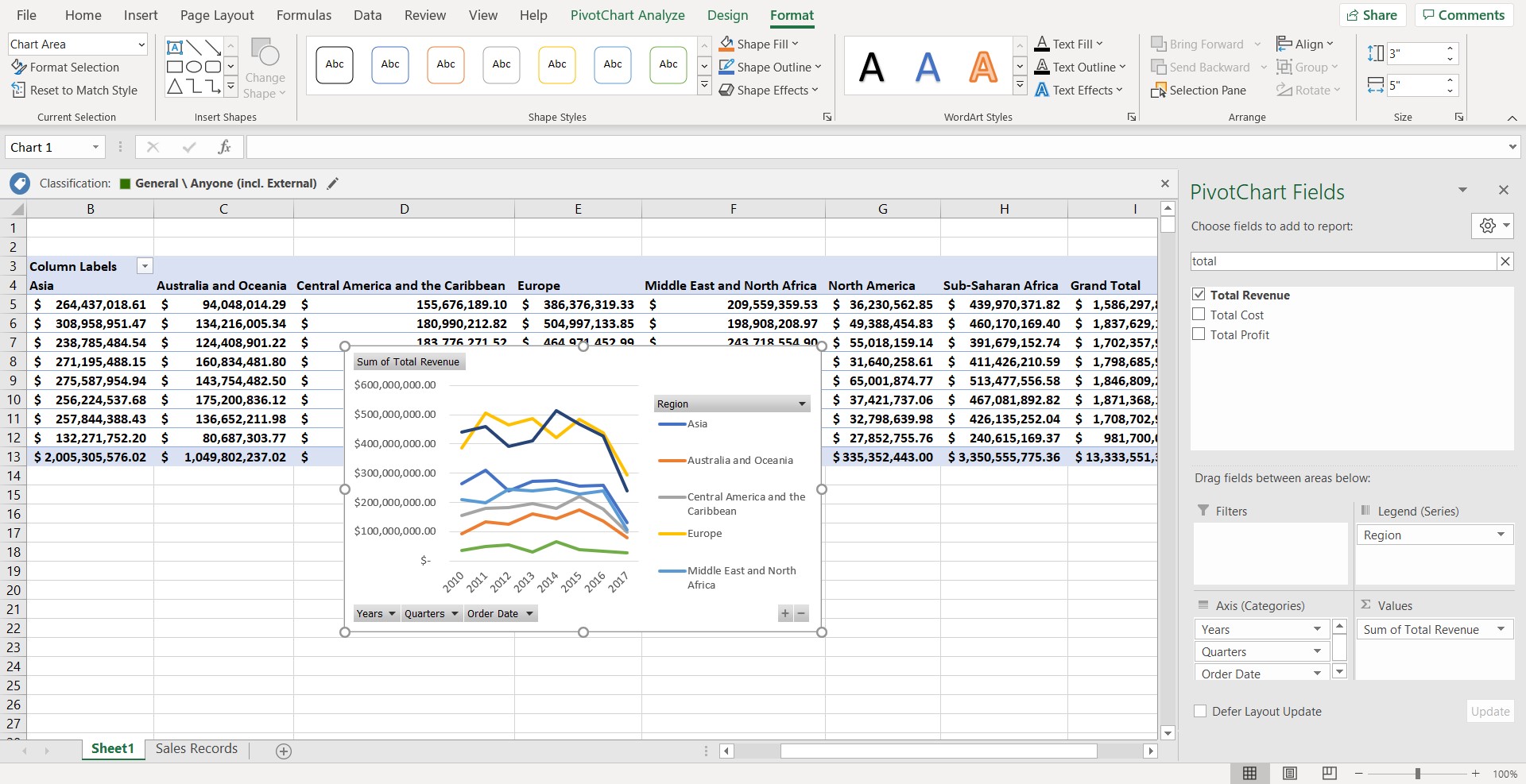
Task: Apply a Shape Outline
Action: [769, 67]
